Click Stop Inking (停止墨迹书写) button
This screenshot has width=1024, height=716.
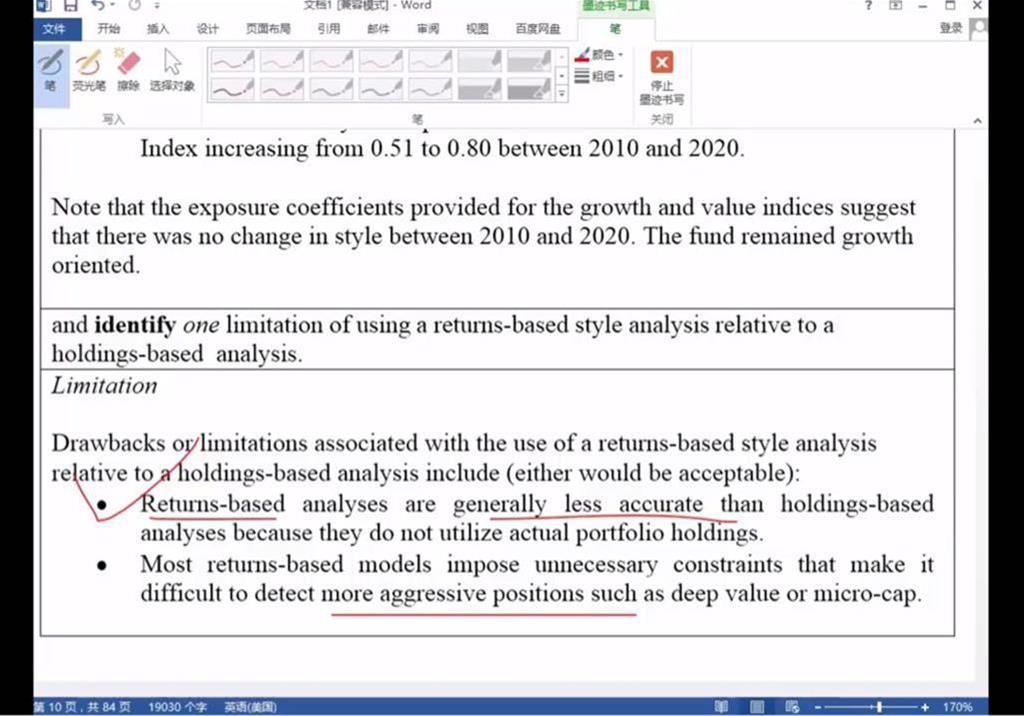661,77
